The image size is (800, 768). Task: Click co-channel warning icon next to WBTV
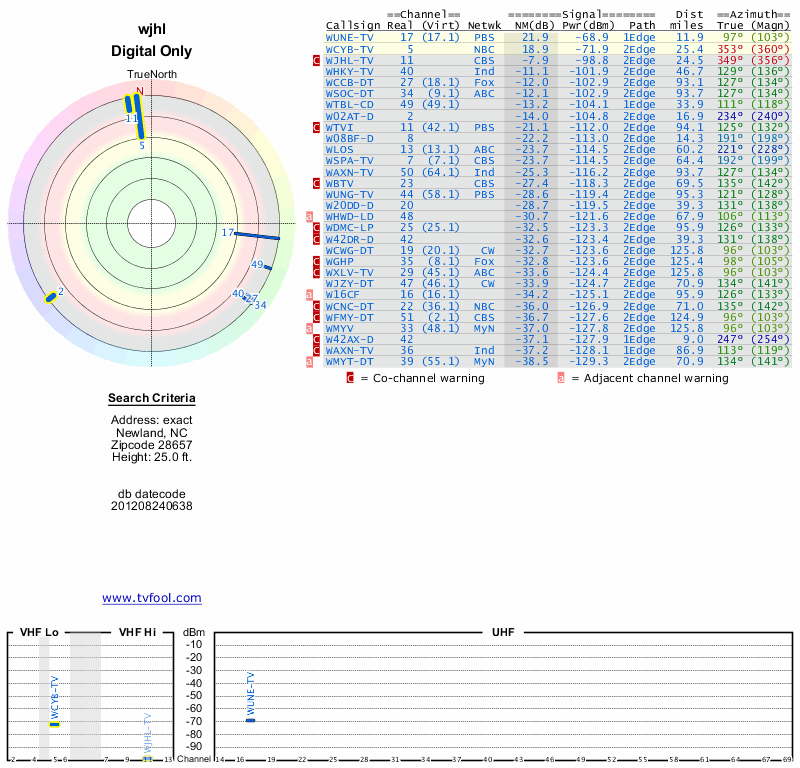pyautogui.click(x=317, y=183)
